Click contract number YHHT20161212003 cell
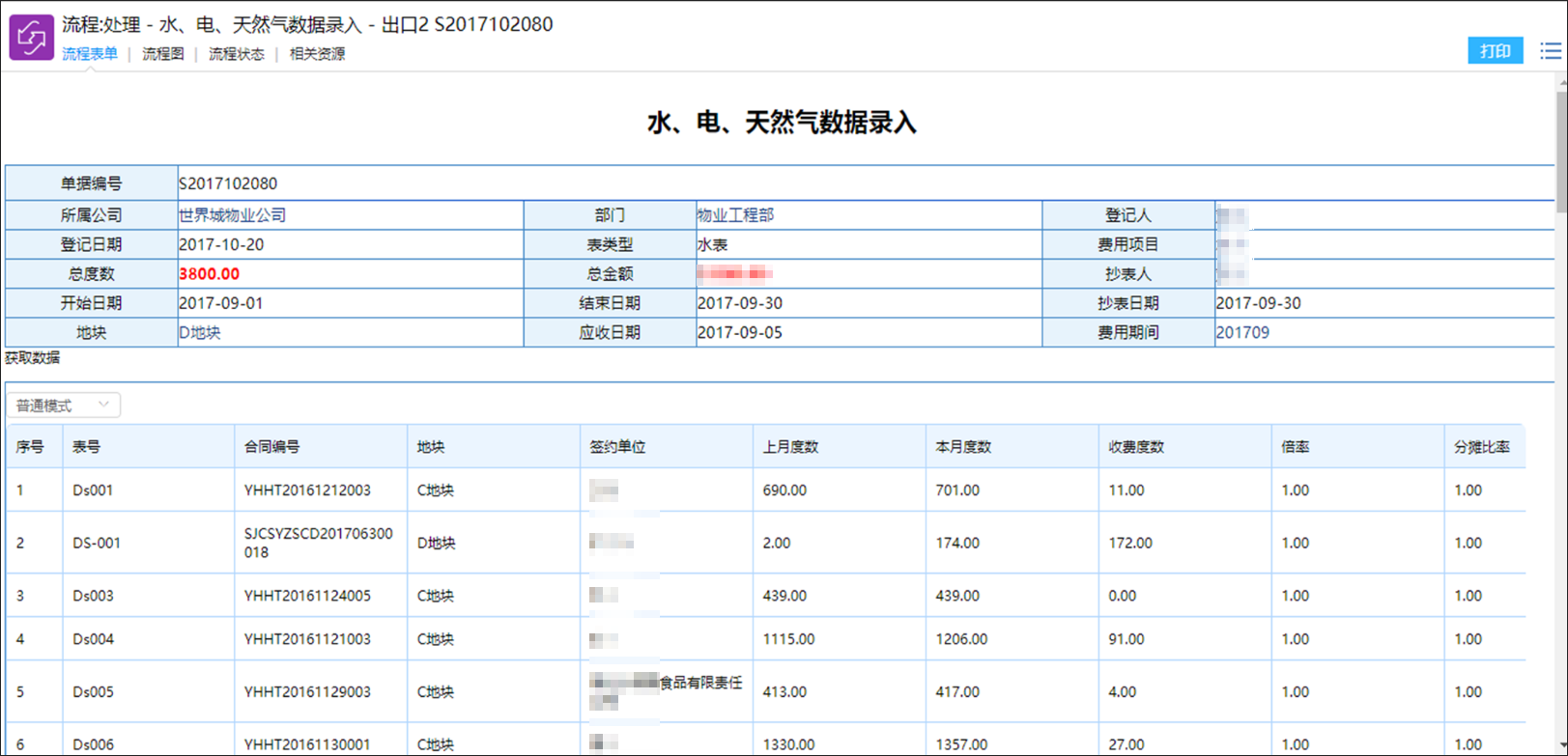 [x=307, y=490]
